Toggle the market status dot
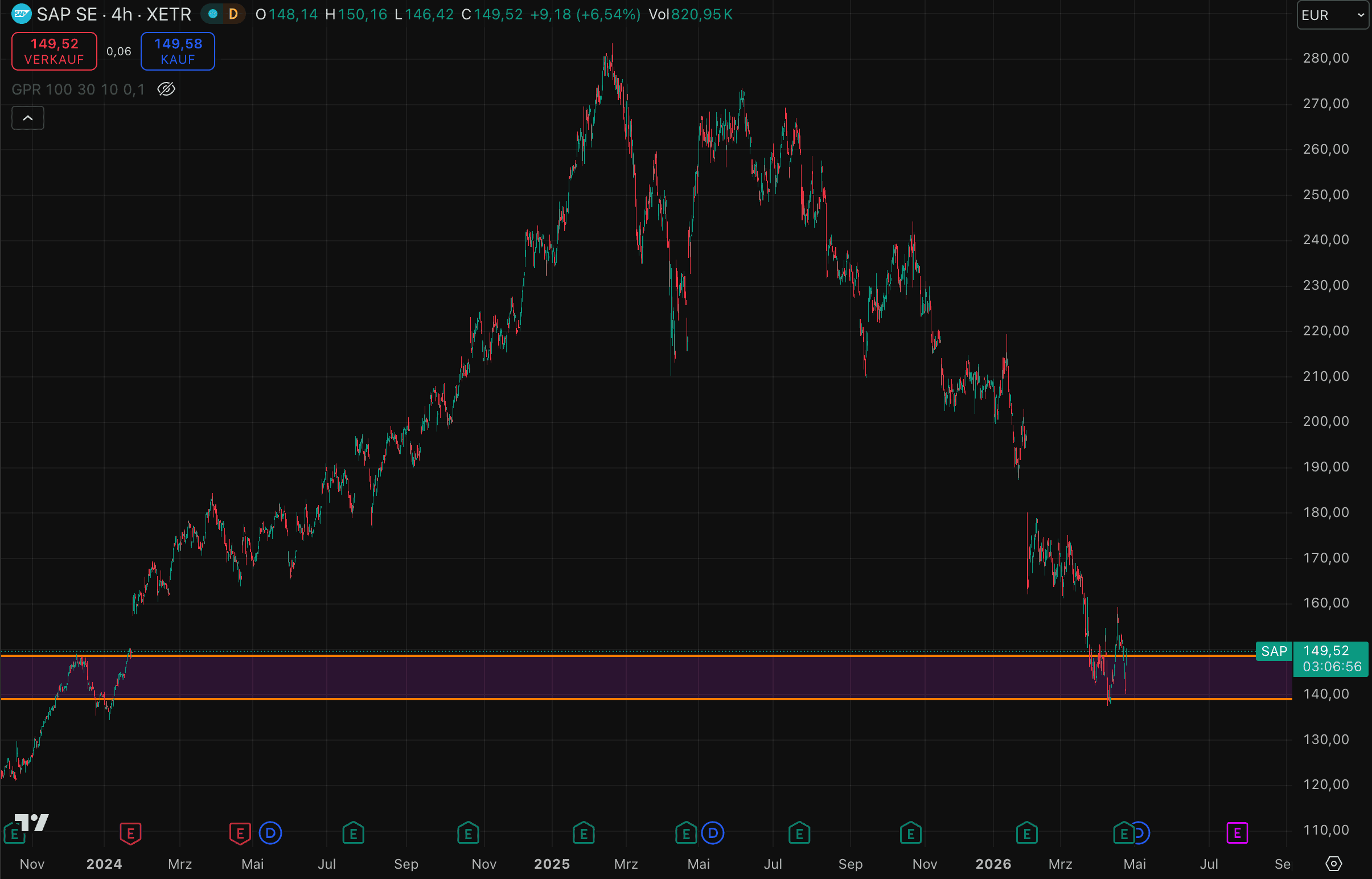Screen dimensions: 1372x879 pyautogui.click(x=213, y=14)
